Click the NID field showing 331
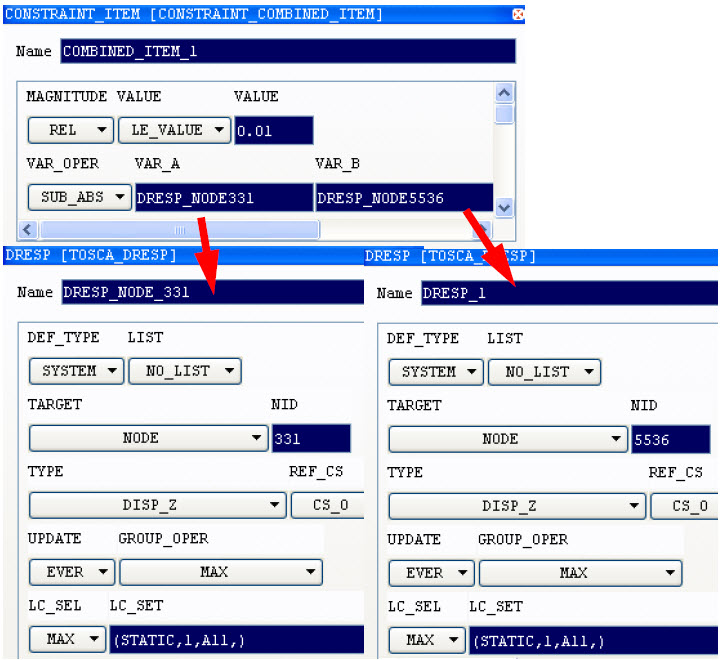725x660 pixels. click(311, 438)
